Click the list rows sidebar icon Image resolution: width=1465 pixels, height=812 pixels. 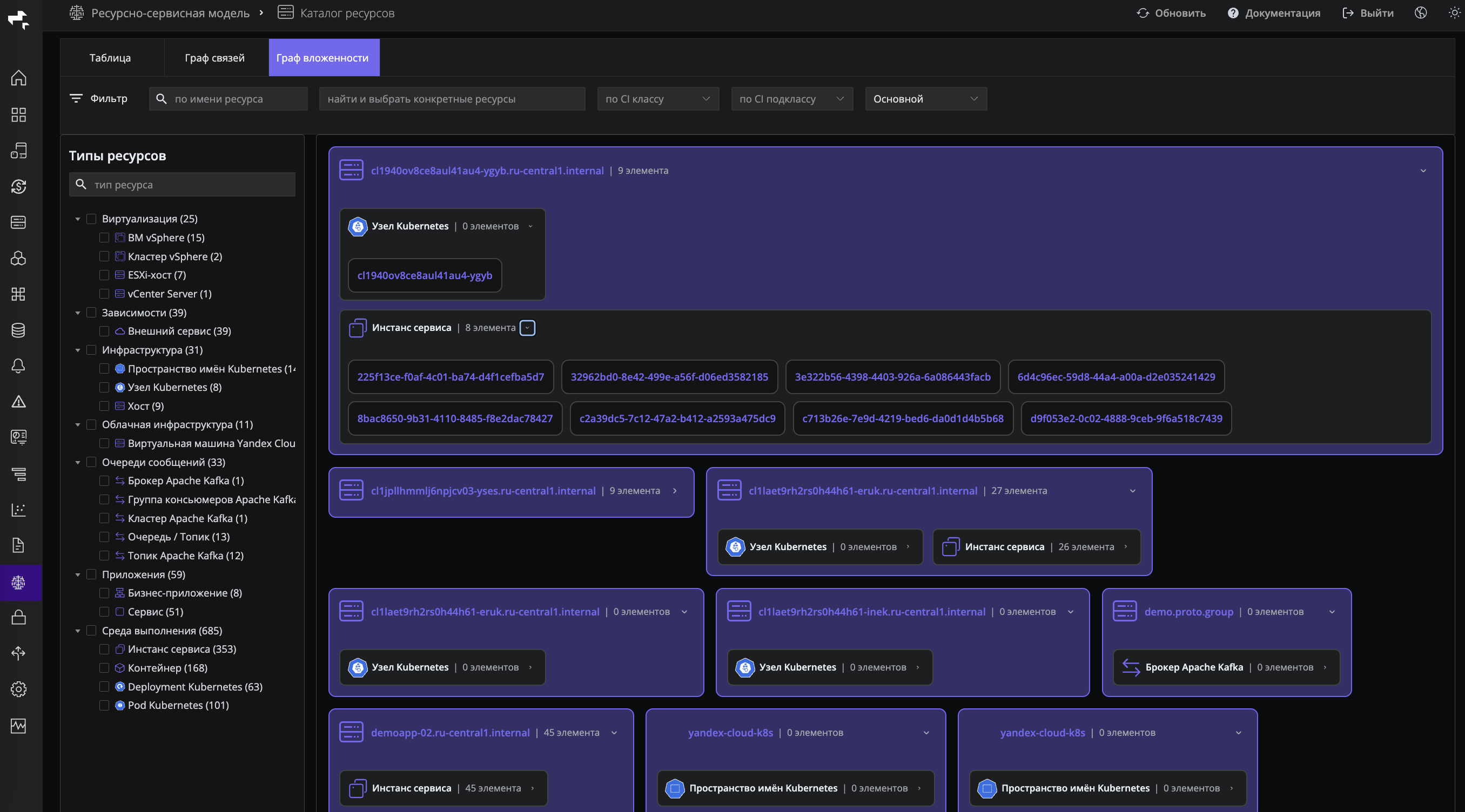[19, 474]
